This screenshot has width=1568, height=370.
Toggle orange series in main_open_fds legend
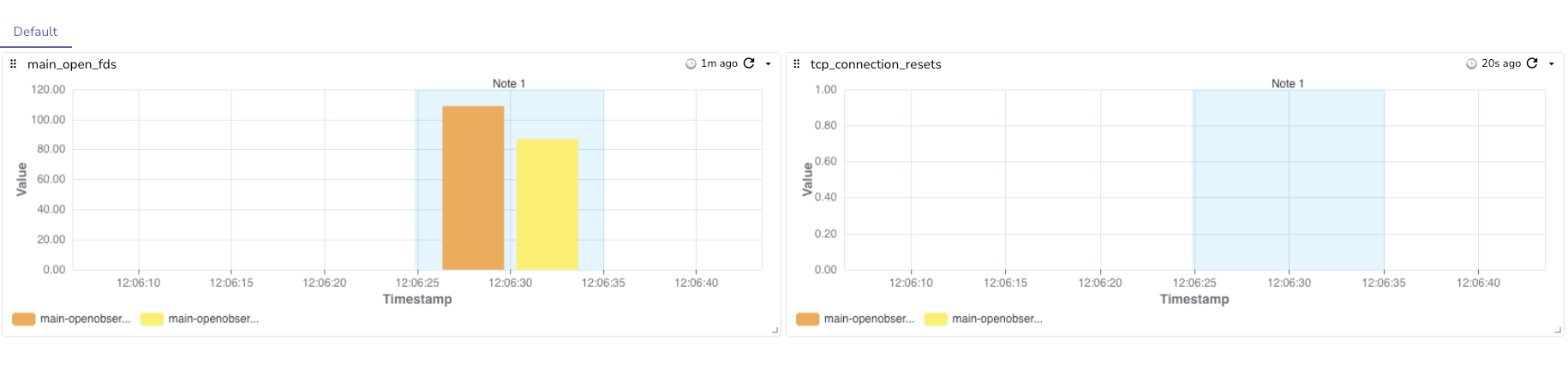(72, 319)
